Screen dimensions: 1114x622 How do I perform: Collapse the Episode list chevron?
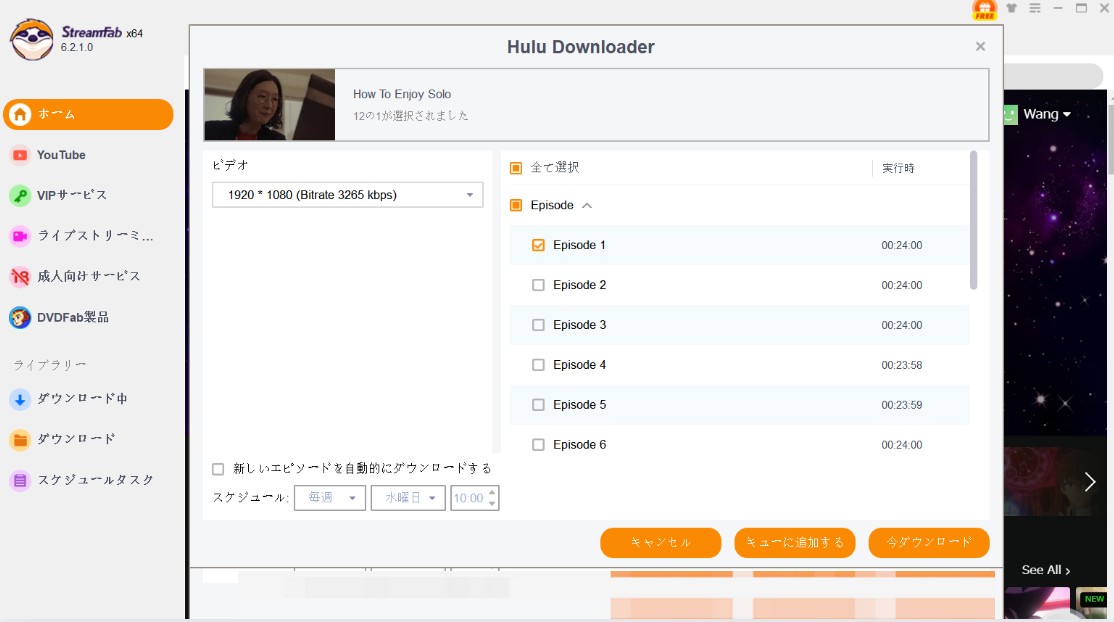coord(587,205)
